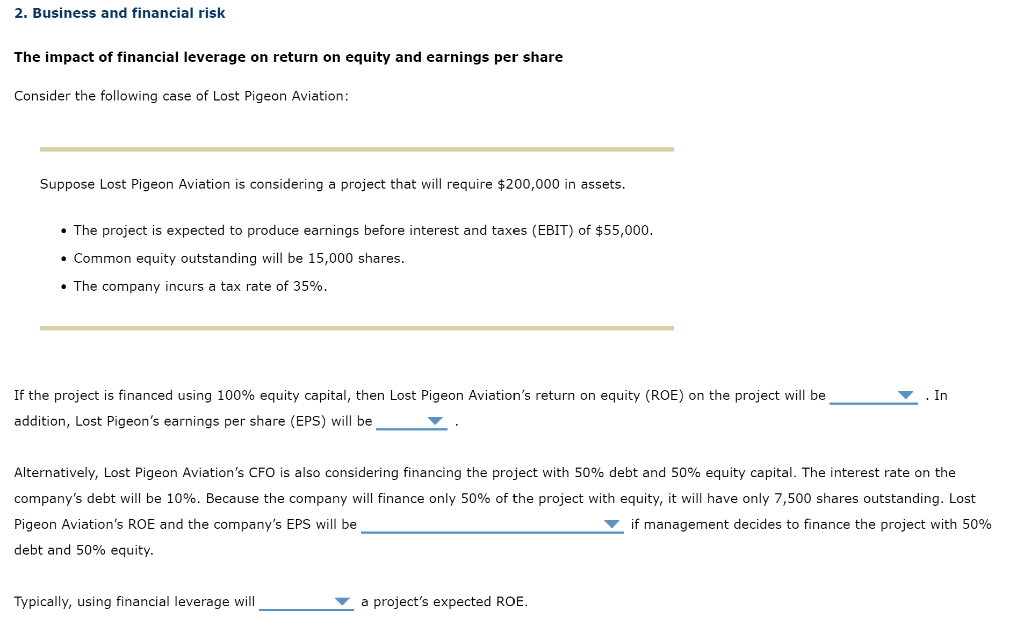This screenshot has height=632, width=1024.
Task: Click the bottom tan divider bar
Action: 356,325
